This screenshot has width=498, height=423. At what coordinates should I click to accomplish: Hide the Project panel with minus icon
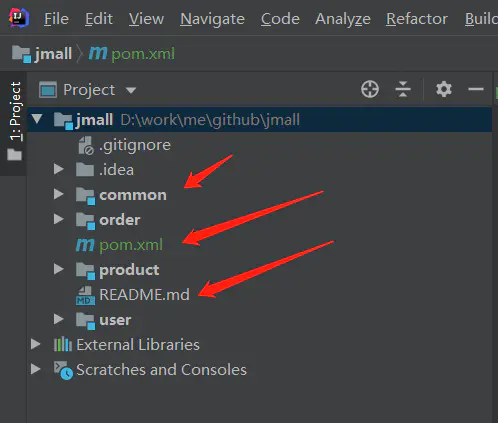476,89
